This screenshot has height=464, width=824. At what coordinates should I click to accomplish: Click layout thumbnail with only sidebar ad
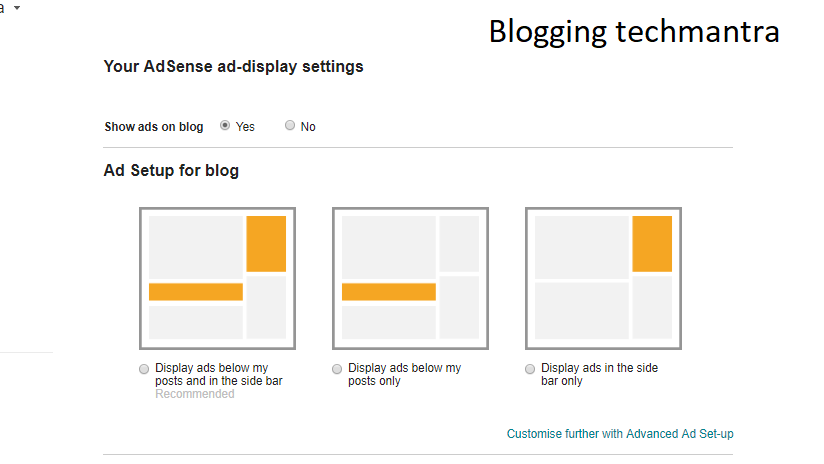pyautogui.click(x=603, y=278)
